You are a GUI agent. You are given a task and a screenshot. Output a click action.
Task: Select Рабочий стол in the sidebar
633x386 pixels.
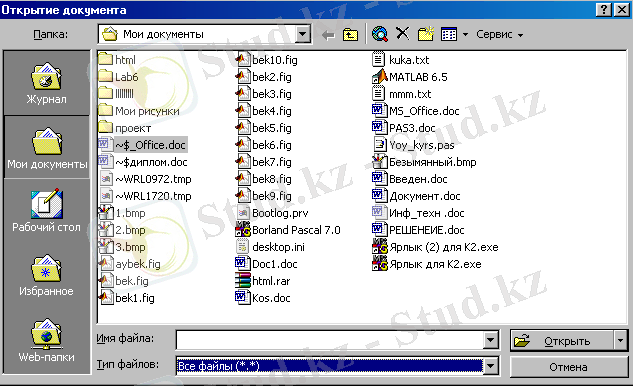tap(46, 210)
